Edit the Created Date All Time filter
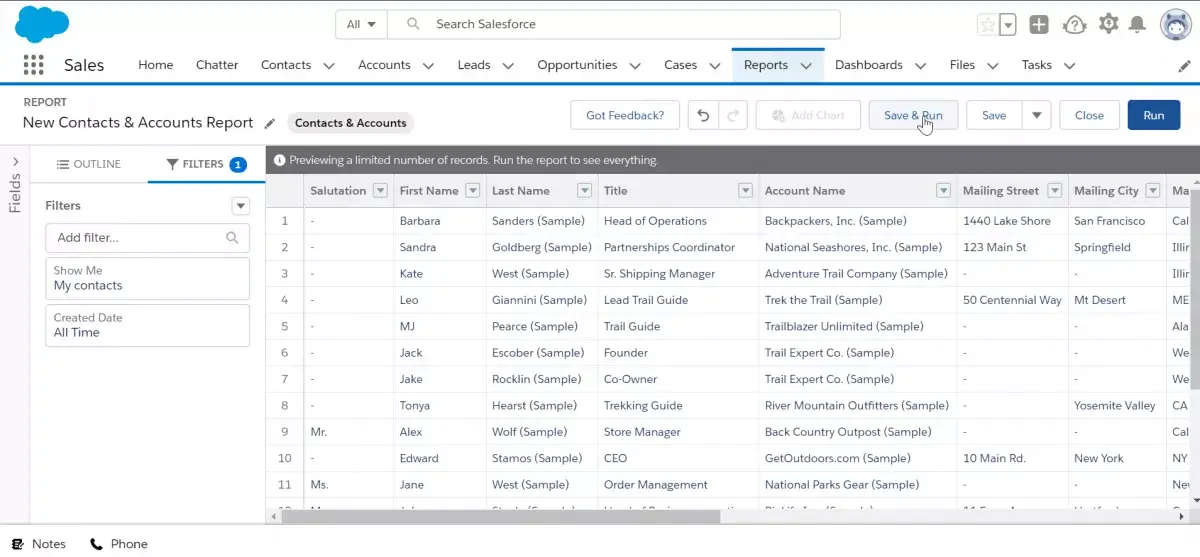Screen dimensions: 1200x557 (147, 325)
